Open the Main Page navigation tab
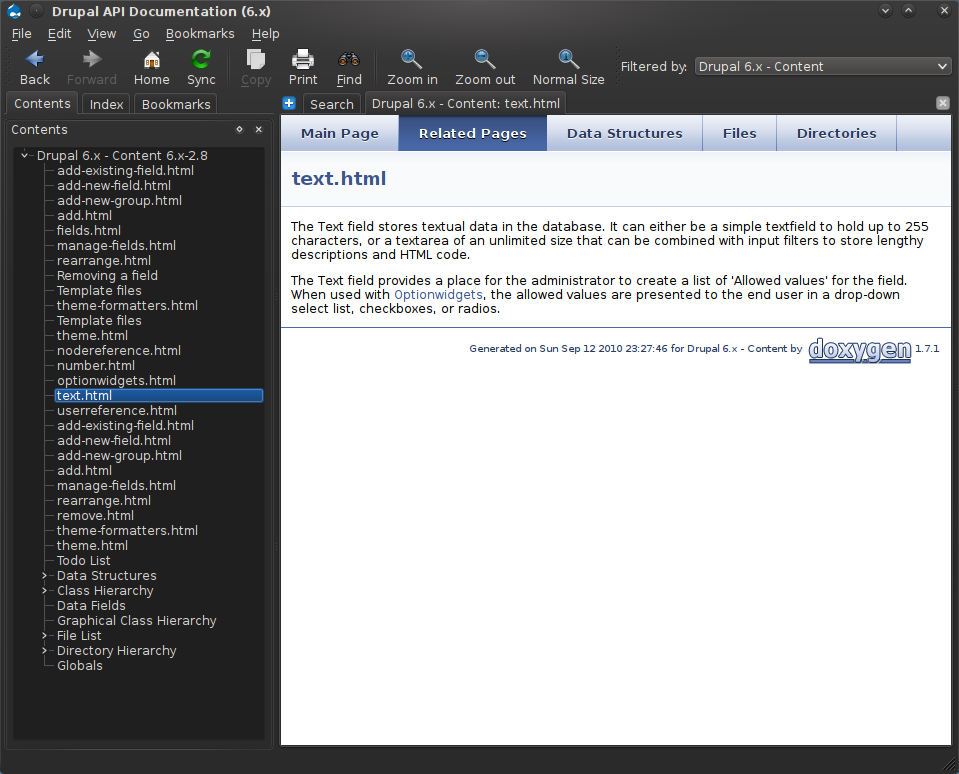 [x=340, y=133]
